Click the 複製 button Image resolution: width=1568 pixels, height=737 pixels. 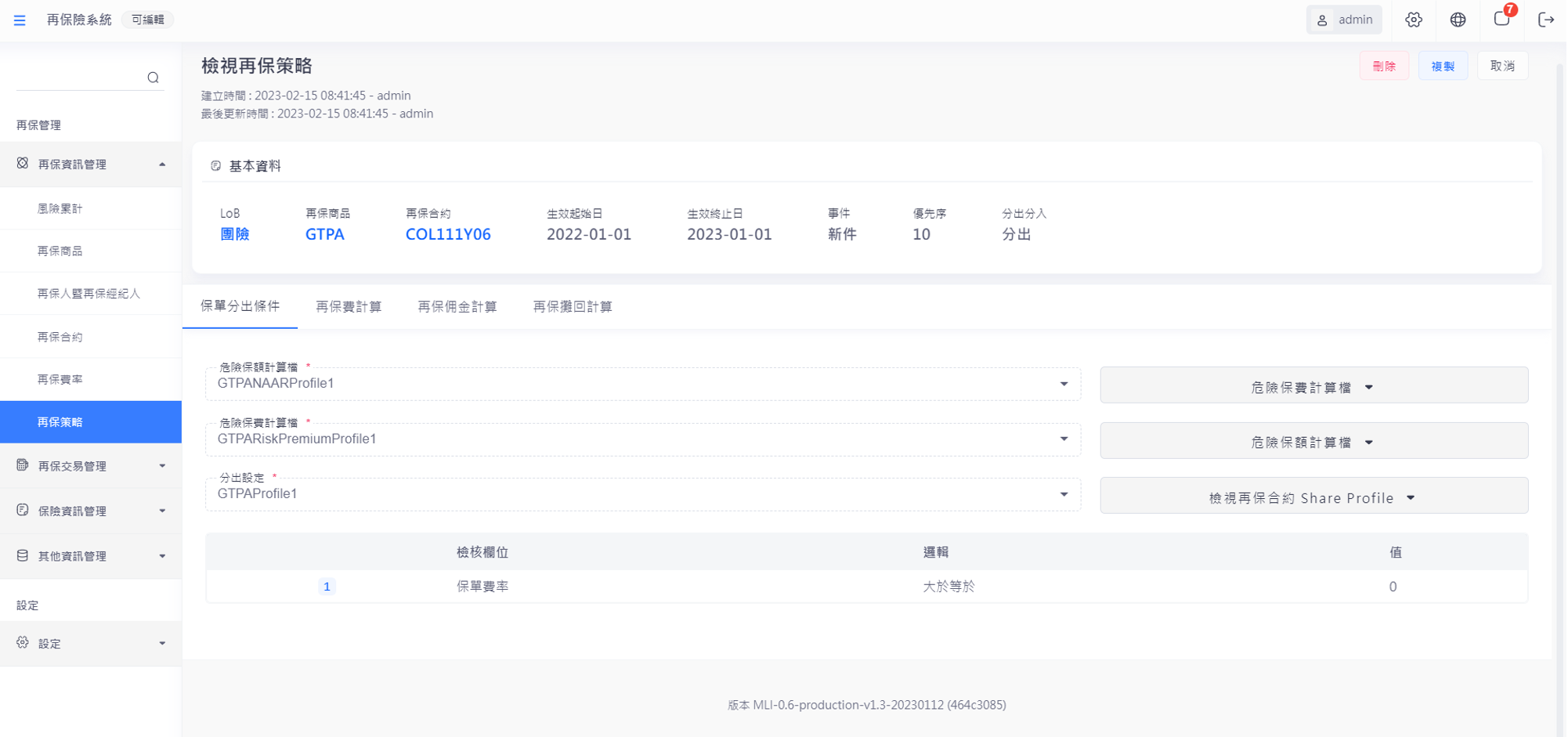click(x=1443, y=67)
